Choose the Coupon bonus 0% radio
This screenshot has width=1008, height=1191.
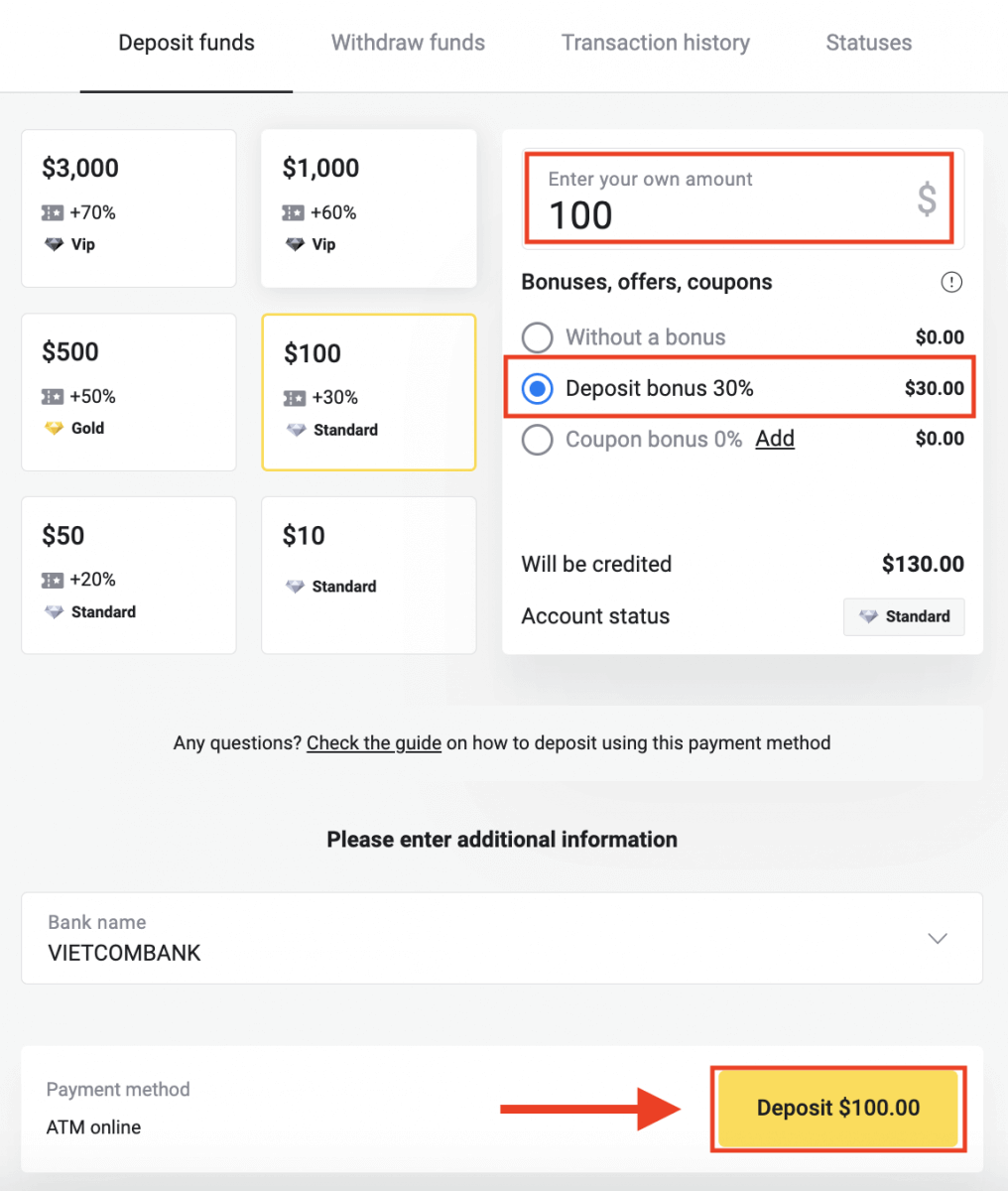point(538,440)
